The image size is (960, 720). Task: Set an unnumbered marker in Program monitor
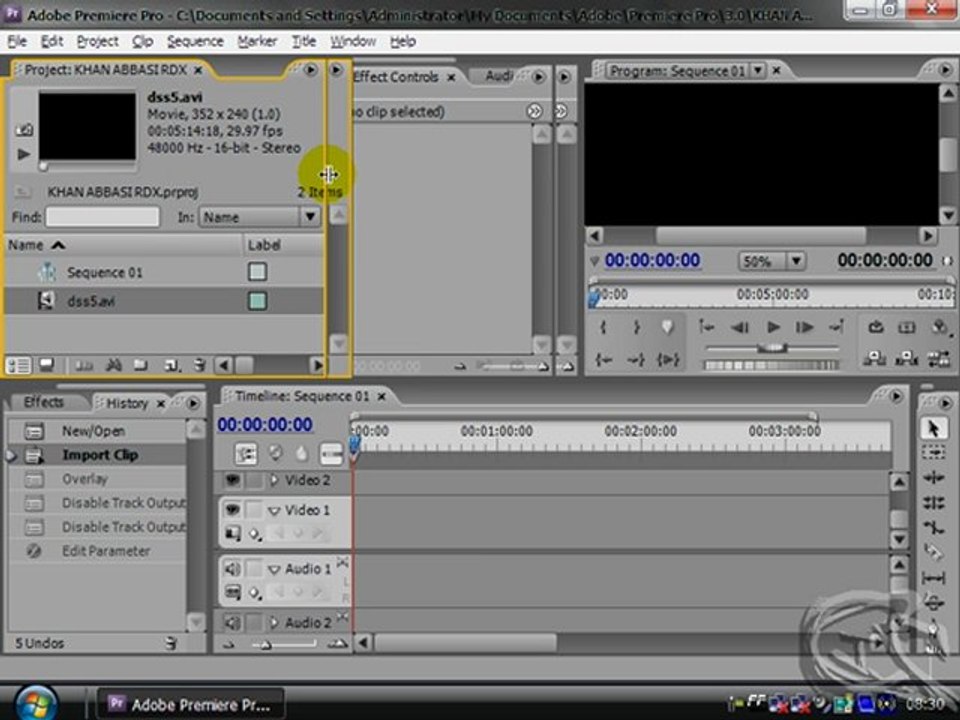tap(667, 328)
